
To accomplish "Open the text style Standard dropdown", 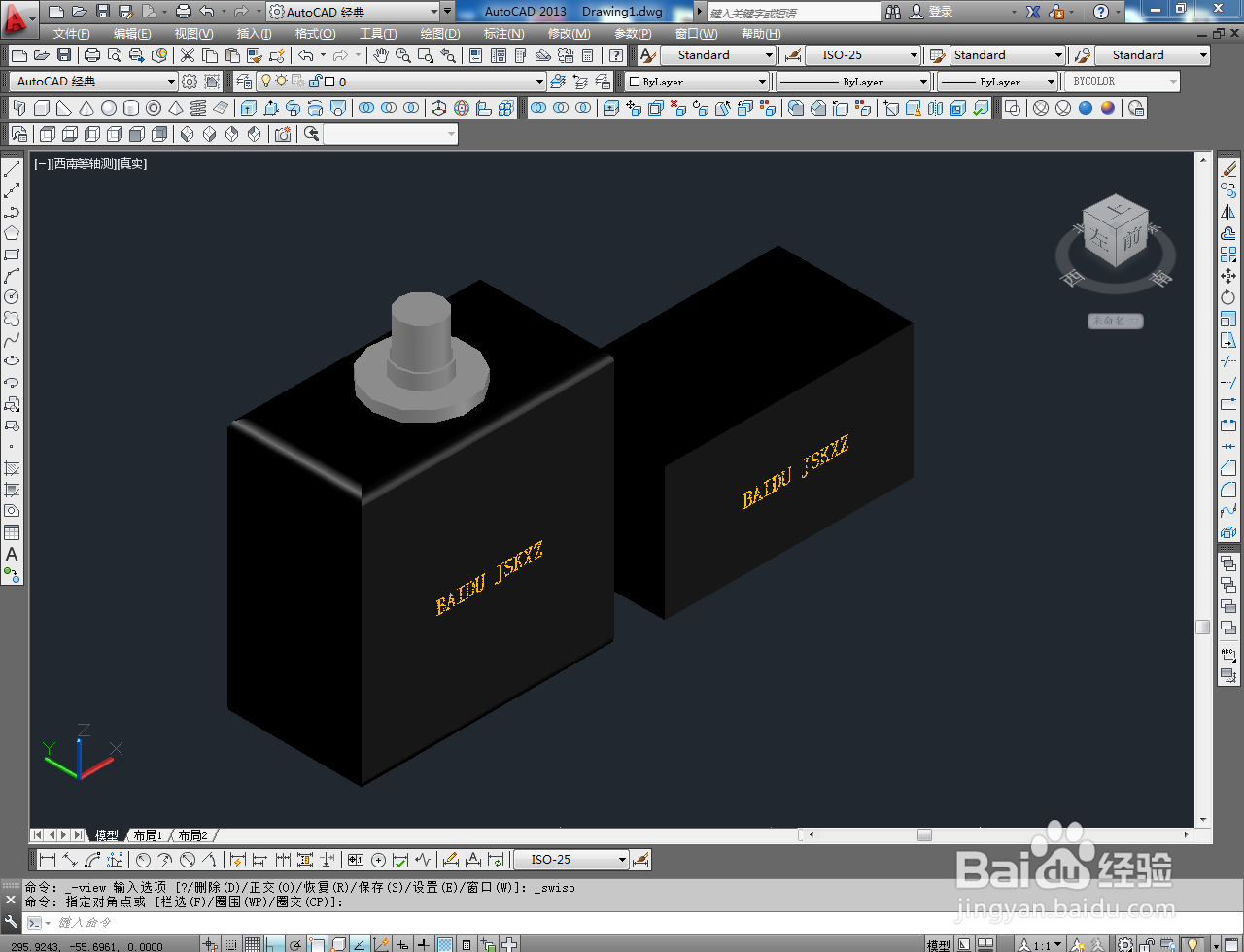I will click(718, 55).
